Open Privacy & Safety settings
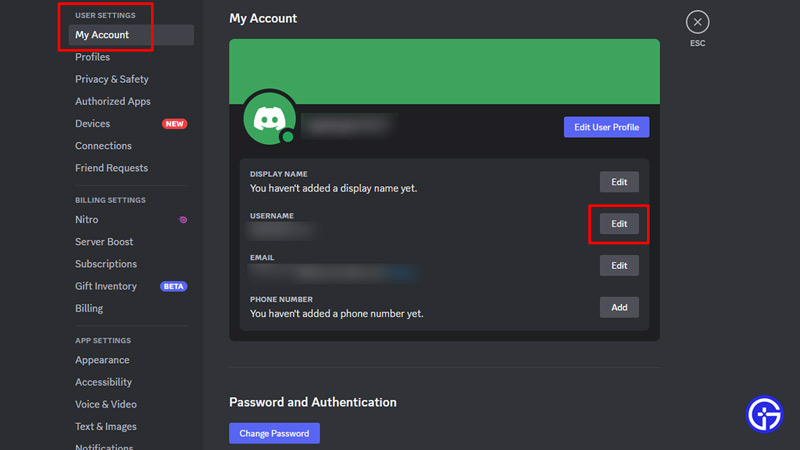800x450 pixels. pos(112,79)
